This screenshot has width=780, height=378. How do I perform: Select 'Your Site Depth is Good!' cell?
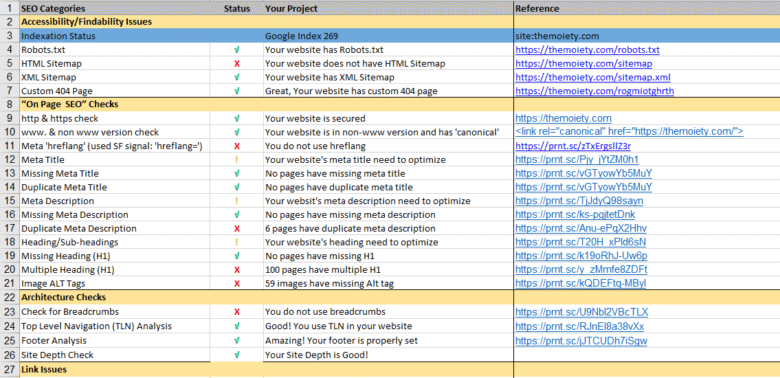(388, 355)
